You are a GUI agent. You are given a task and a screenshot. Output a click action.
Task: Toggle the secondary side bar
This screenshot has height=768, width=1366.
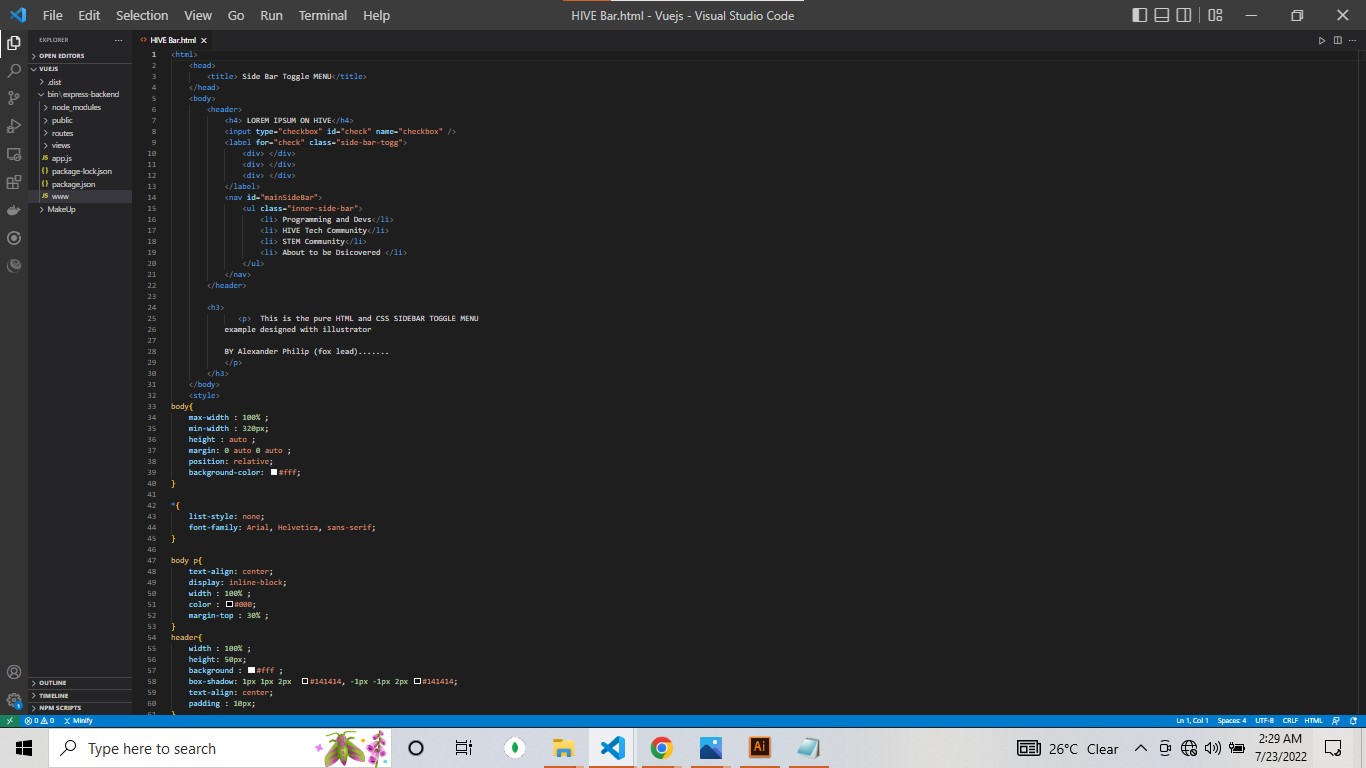tap(1184, 15)
